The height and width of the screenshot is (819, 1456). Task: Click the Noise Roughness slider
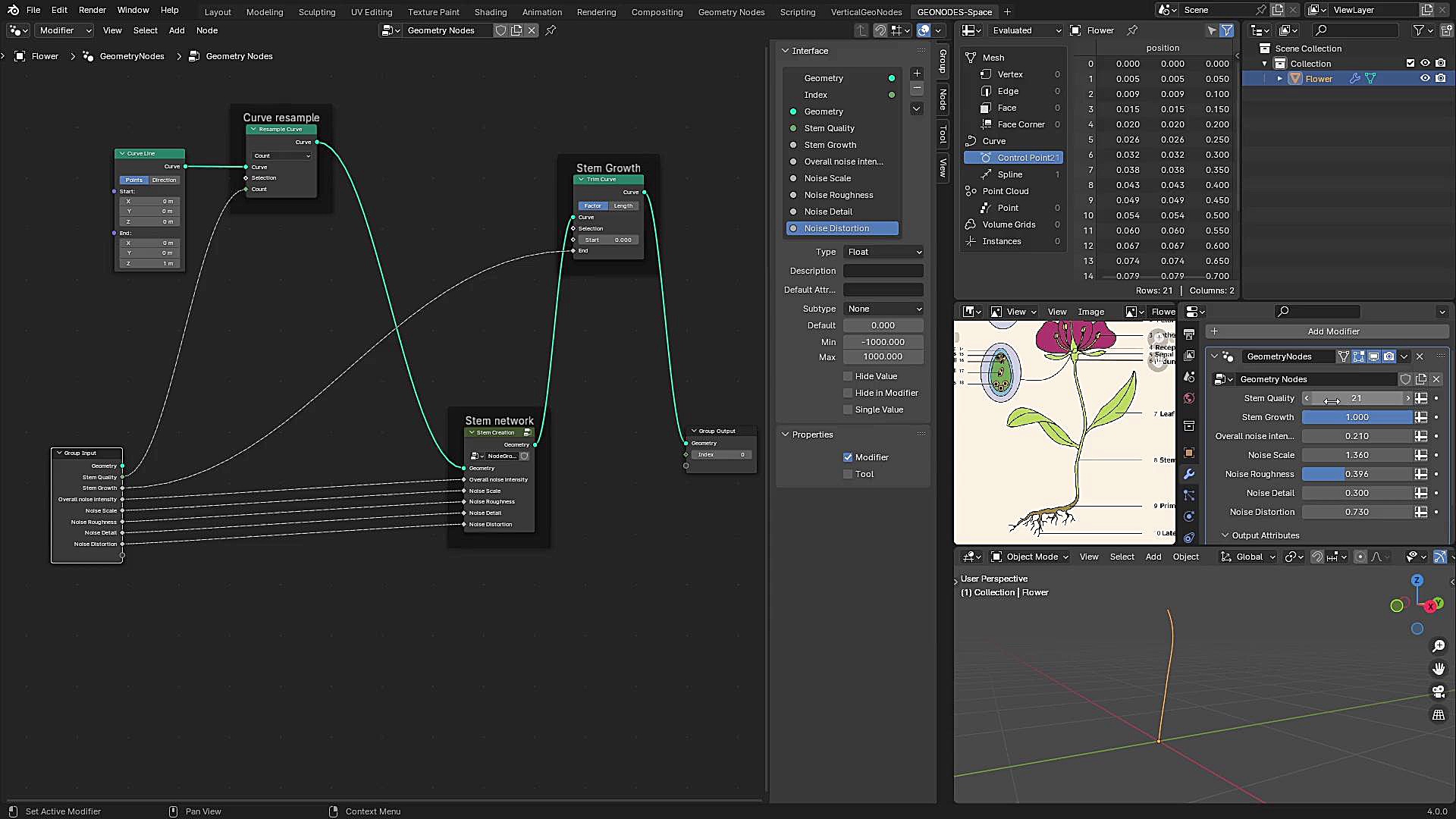click(x=1357, y=474)
